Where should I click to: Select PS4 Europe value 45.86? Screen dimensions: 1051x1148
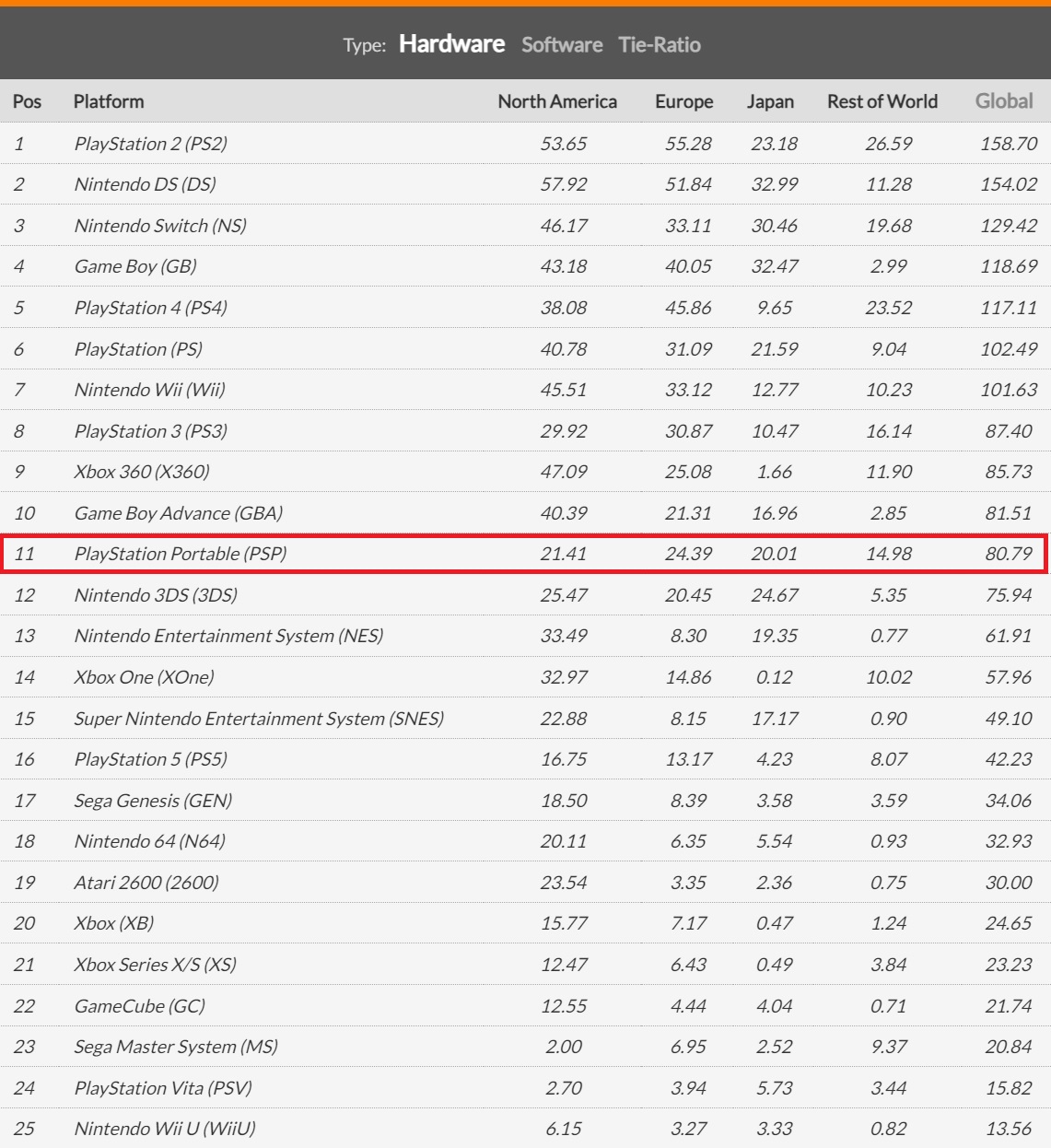(x=689, y=308)
